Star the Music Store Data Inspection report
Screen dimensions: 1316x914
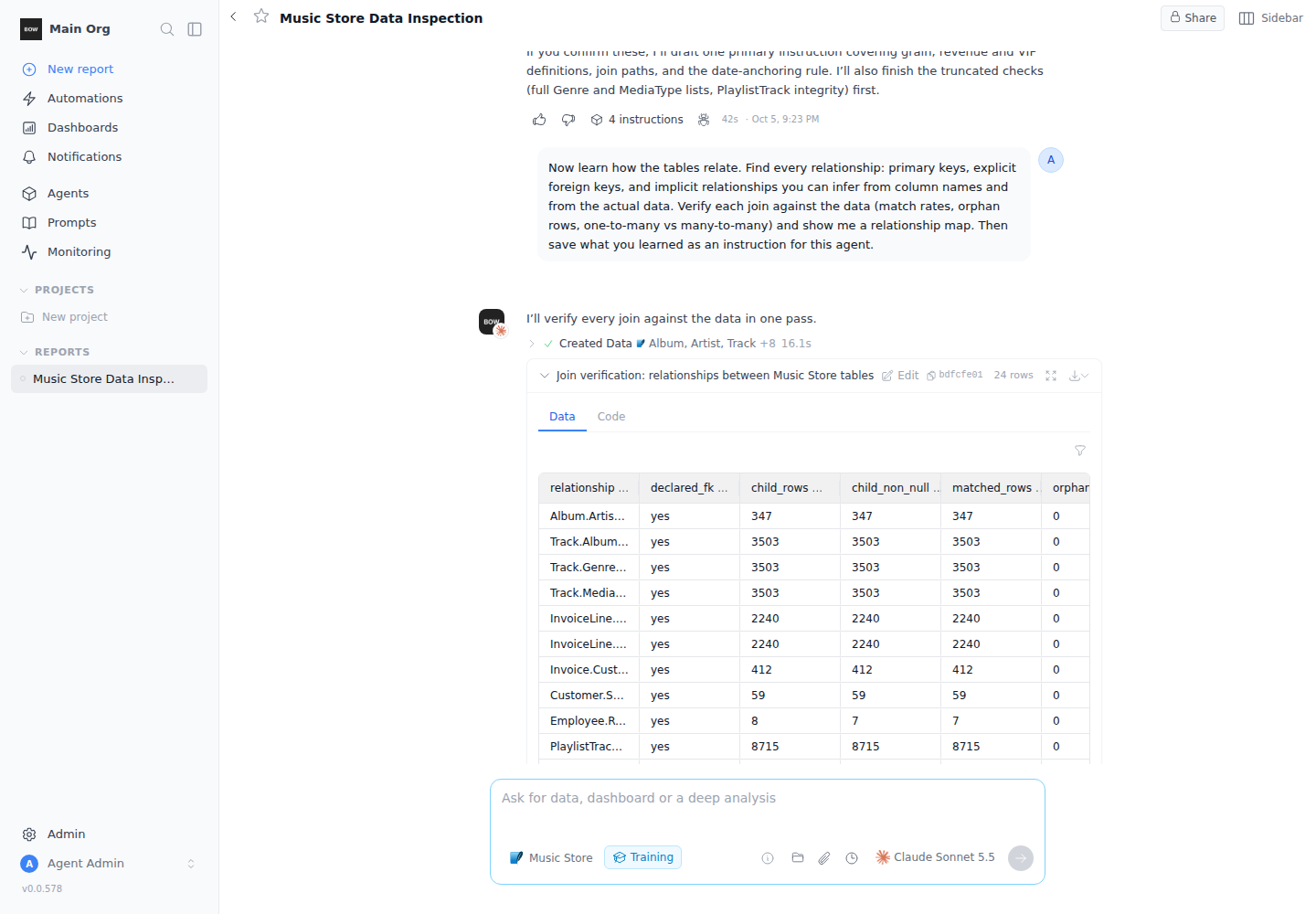261,16
